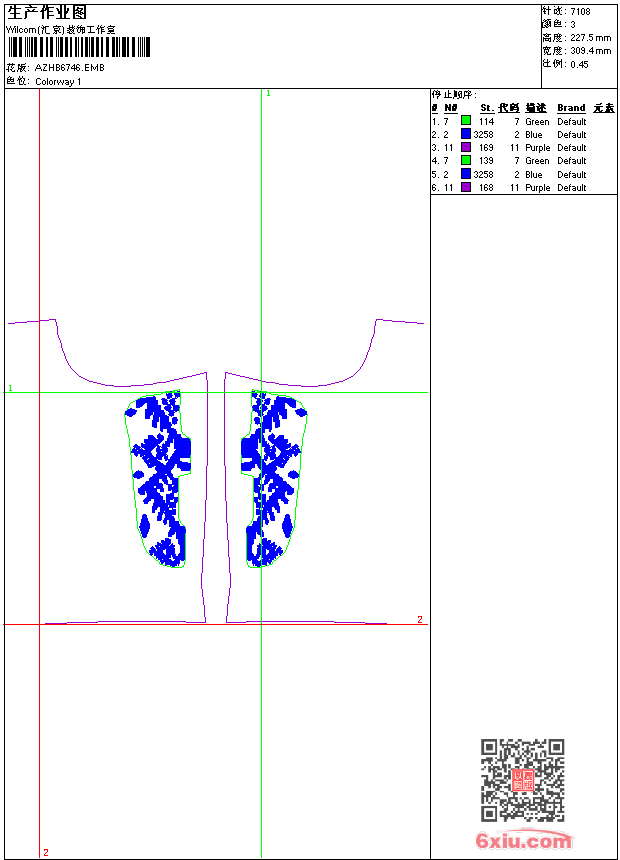This screenshot has height=860, width=620.
Task: Click the stitch count value 7108
Action: tap(580, 12)
